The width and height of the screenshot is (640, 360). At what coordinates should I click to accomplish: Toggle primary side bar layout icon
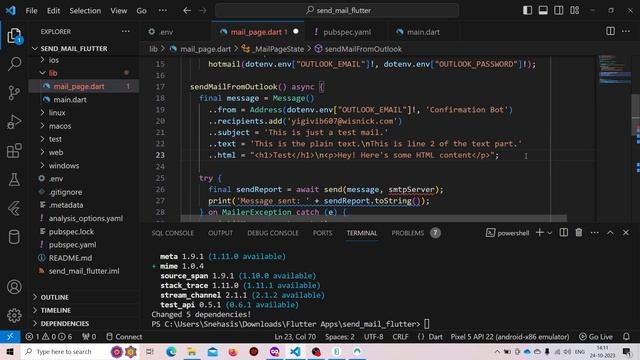click(x=527, y=10)
